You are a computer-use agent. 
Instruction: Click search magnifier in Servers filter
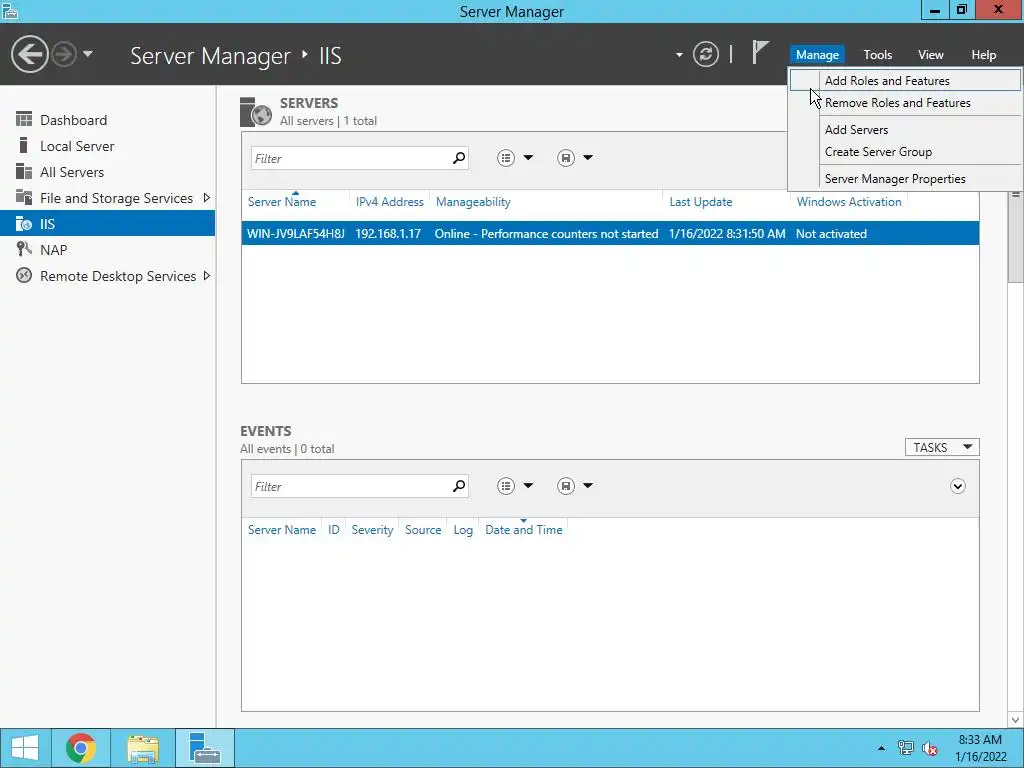point(459,157)
